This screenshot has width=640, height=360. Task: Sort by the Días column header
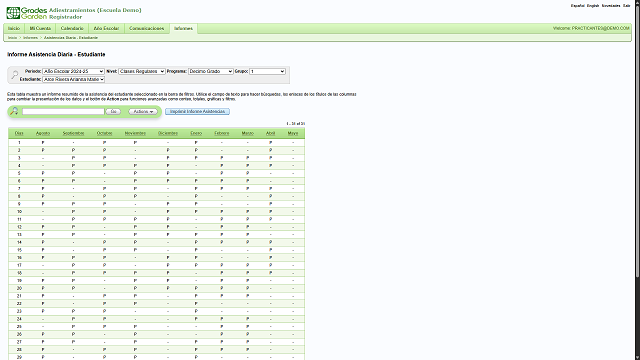pos(19,133)
